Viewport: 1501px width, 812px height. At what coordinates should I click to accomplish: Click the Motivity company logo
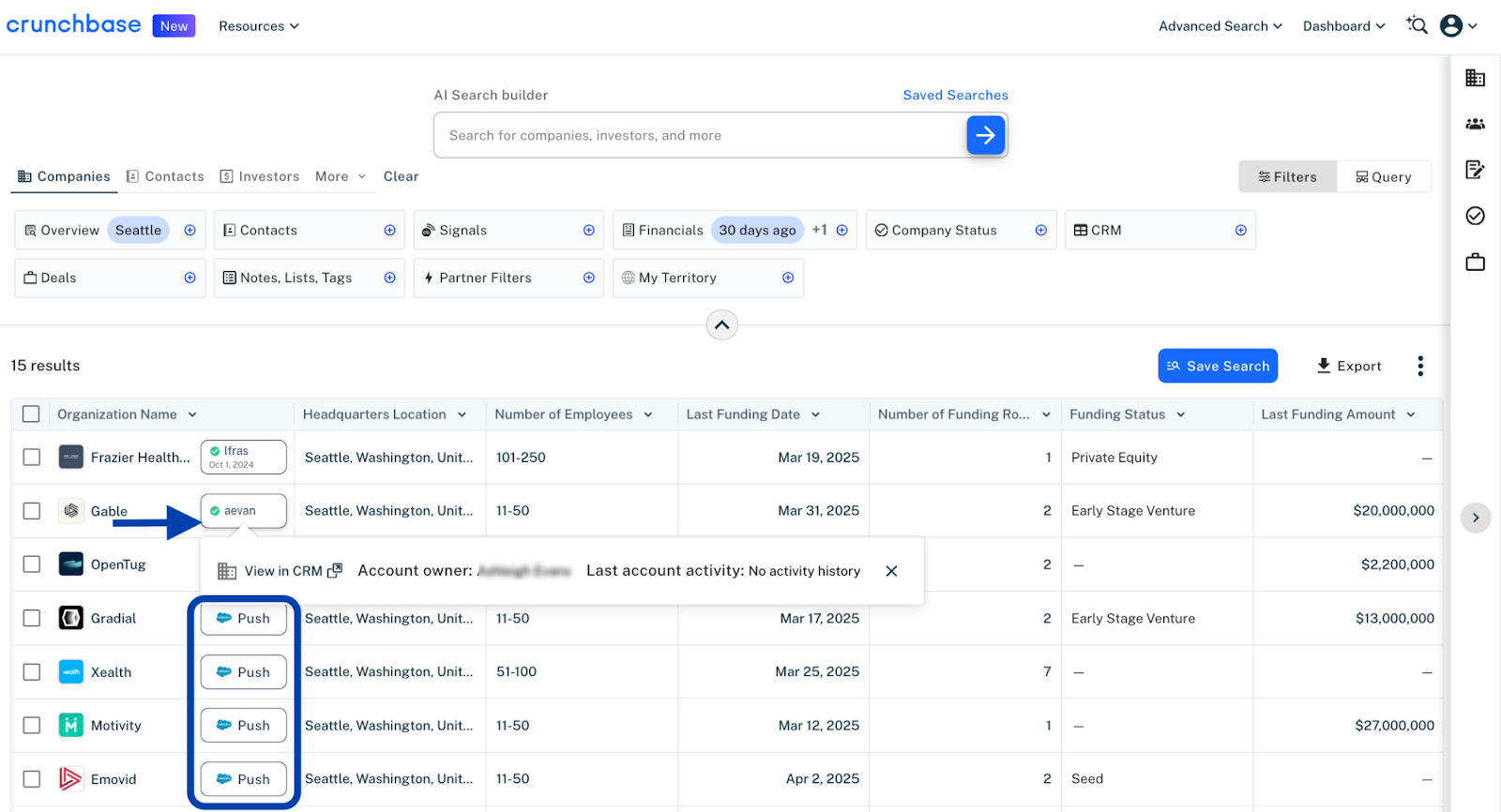70,725
